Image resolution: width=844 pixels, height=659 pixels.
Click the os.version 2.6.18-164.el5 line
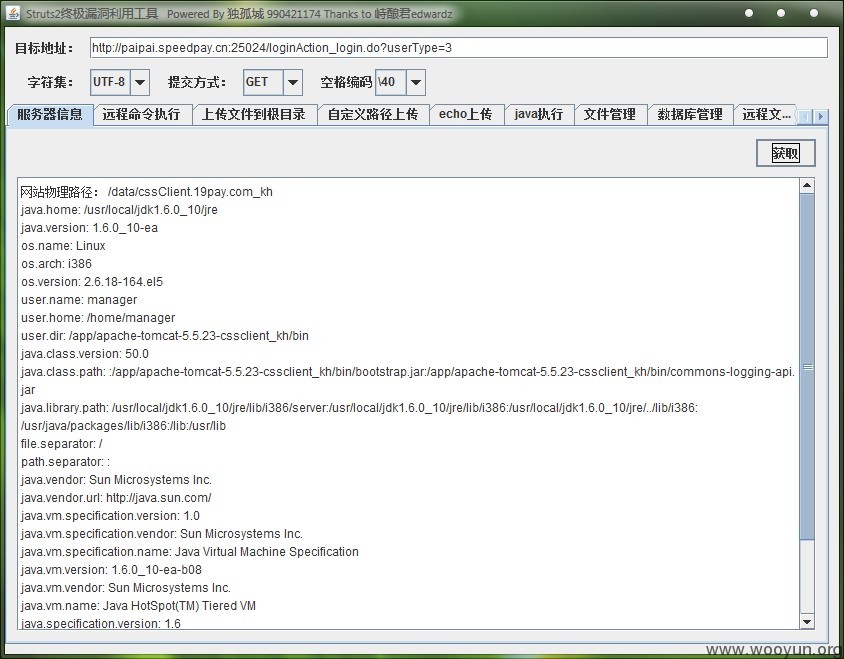[92, 282]
